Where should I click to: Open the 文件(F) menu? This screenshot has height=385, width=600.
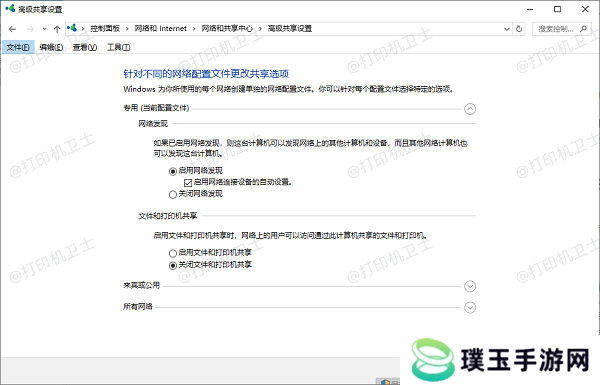tap(18, 47)
